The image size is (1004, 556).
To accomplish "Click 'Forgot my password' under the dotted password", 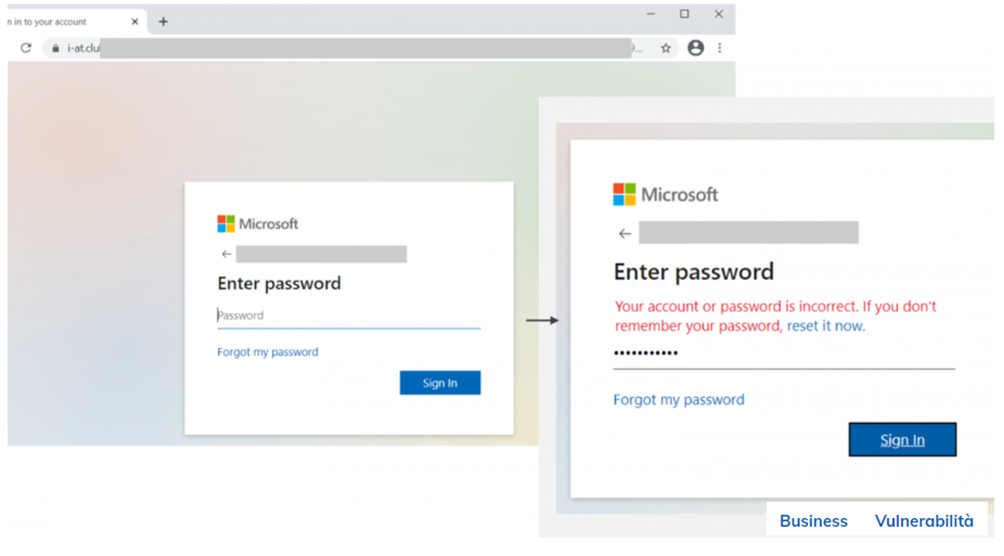I will click(x=679, y=400).
